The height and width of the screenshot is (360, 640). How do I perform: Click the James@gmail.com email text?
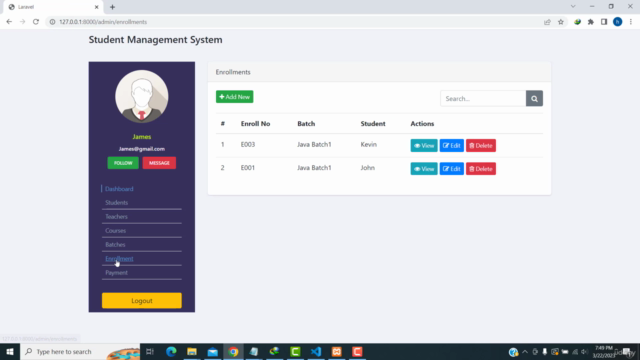tap(142, 149)
